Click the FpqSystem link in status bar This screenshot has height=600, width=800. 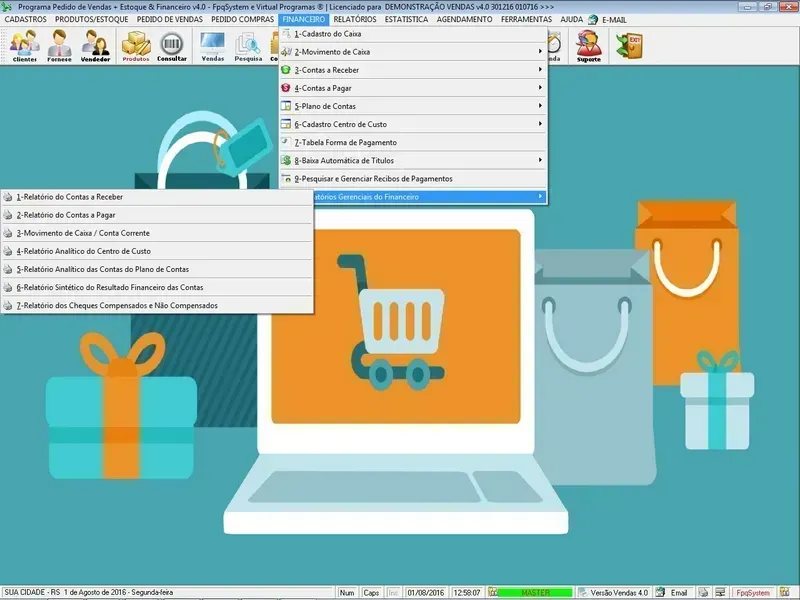753,593
